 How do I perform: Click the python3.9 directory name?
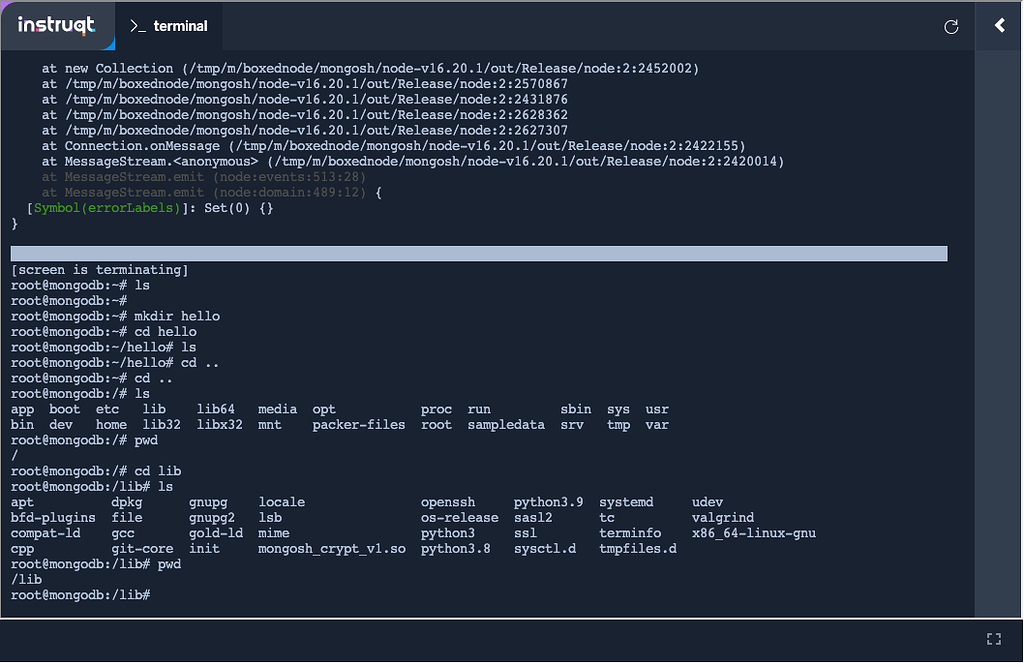[548, 502]
